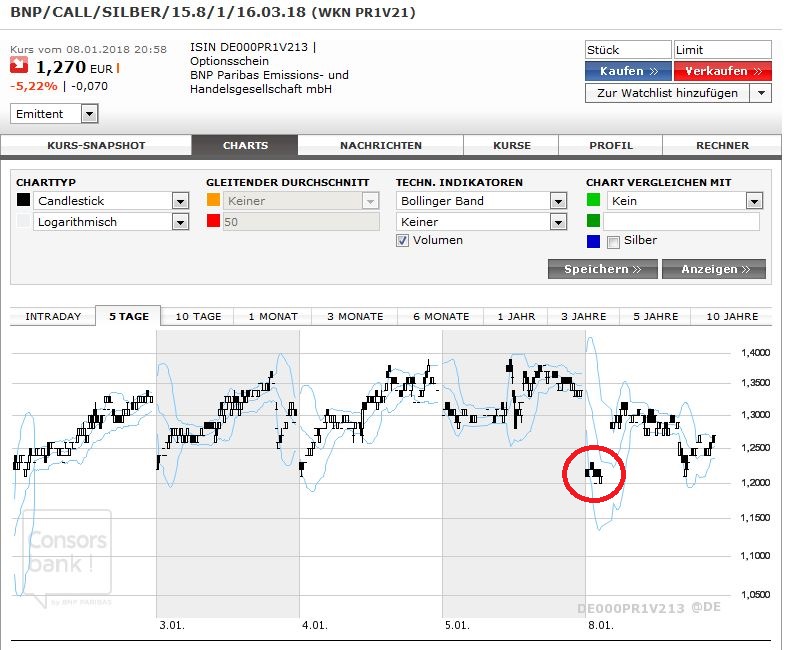Image resolution: width=788 pixels, height=650 pixels.
Task: Open the Emittent dropdown
Action: [x=54, y=114]
